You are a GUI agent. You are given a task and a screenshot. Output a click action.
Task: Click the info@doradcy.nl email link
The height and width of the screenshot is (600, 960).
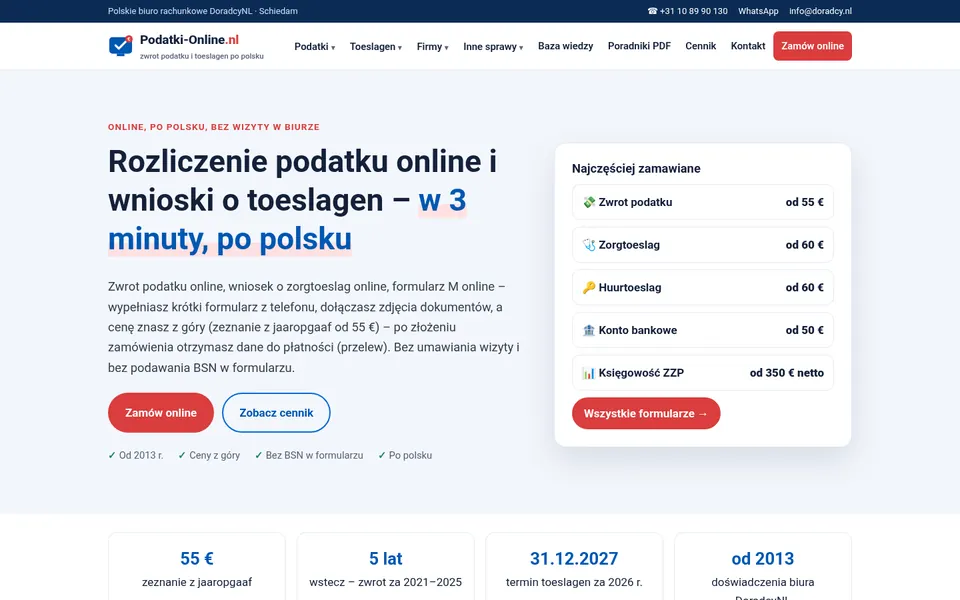coord(820,11)
